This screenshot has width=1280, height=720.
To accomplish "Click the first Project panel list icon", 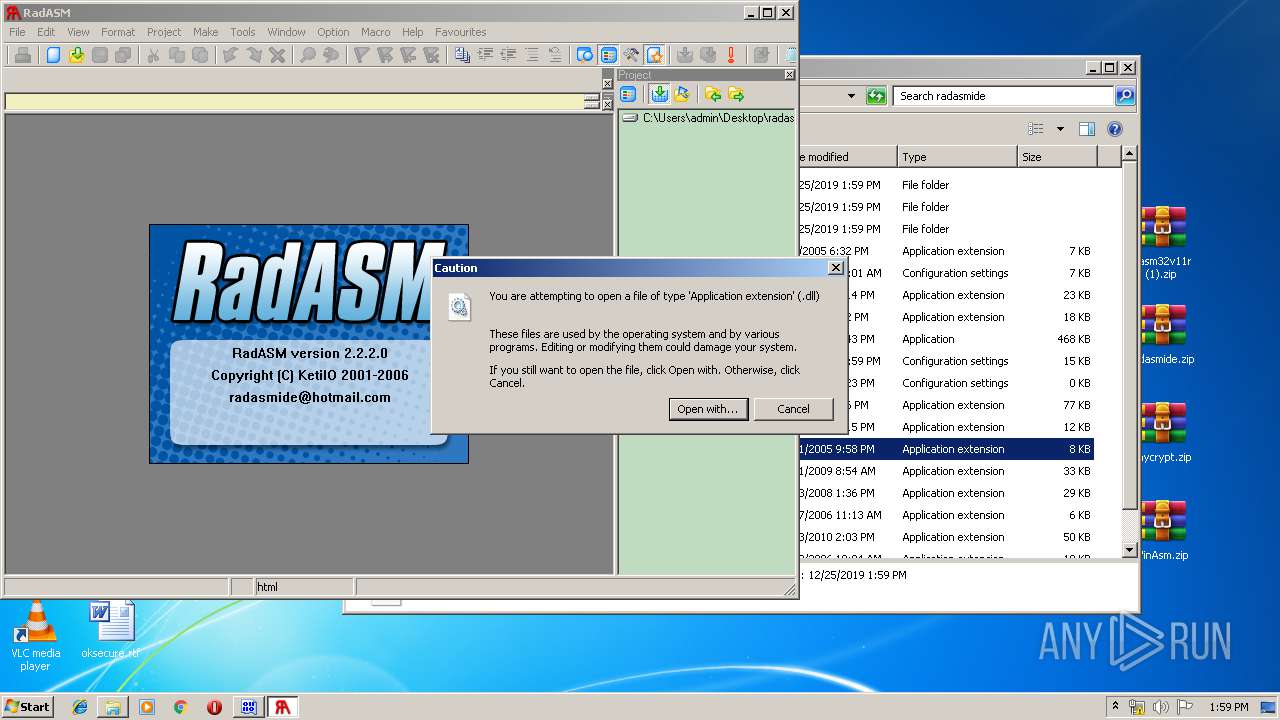I will [x=628, y=94].
